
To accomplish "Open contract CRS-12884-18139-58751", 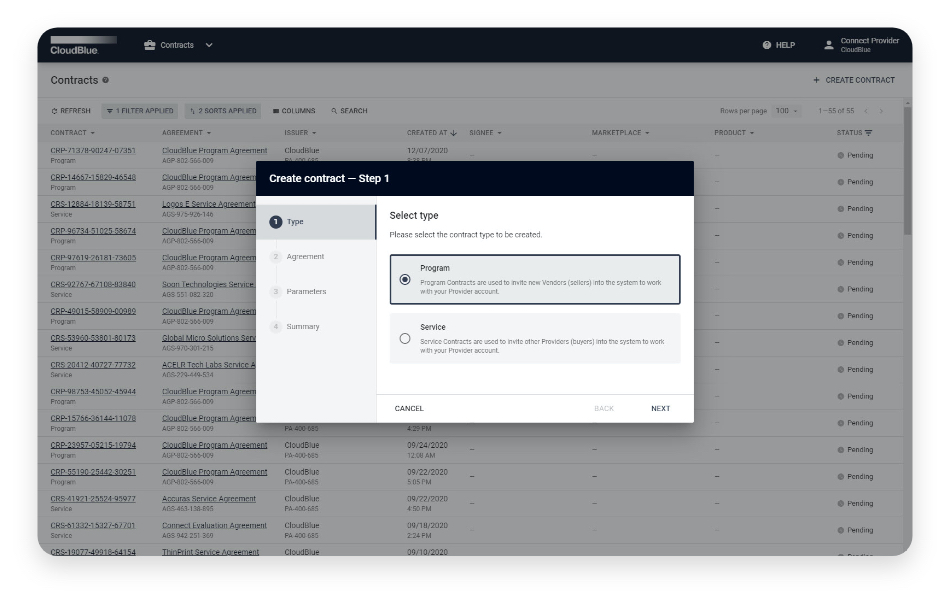I will pos(93,204).
